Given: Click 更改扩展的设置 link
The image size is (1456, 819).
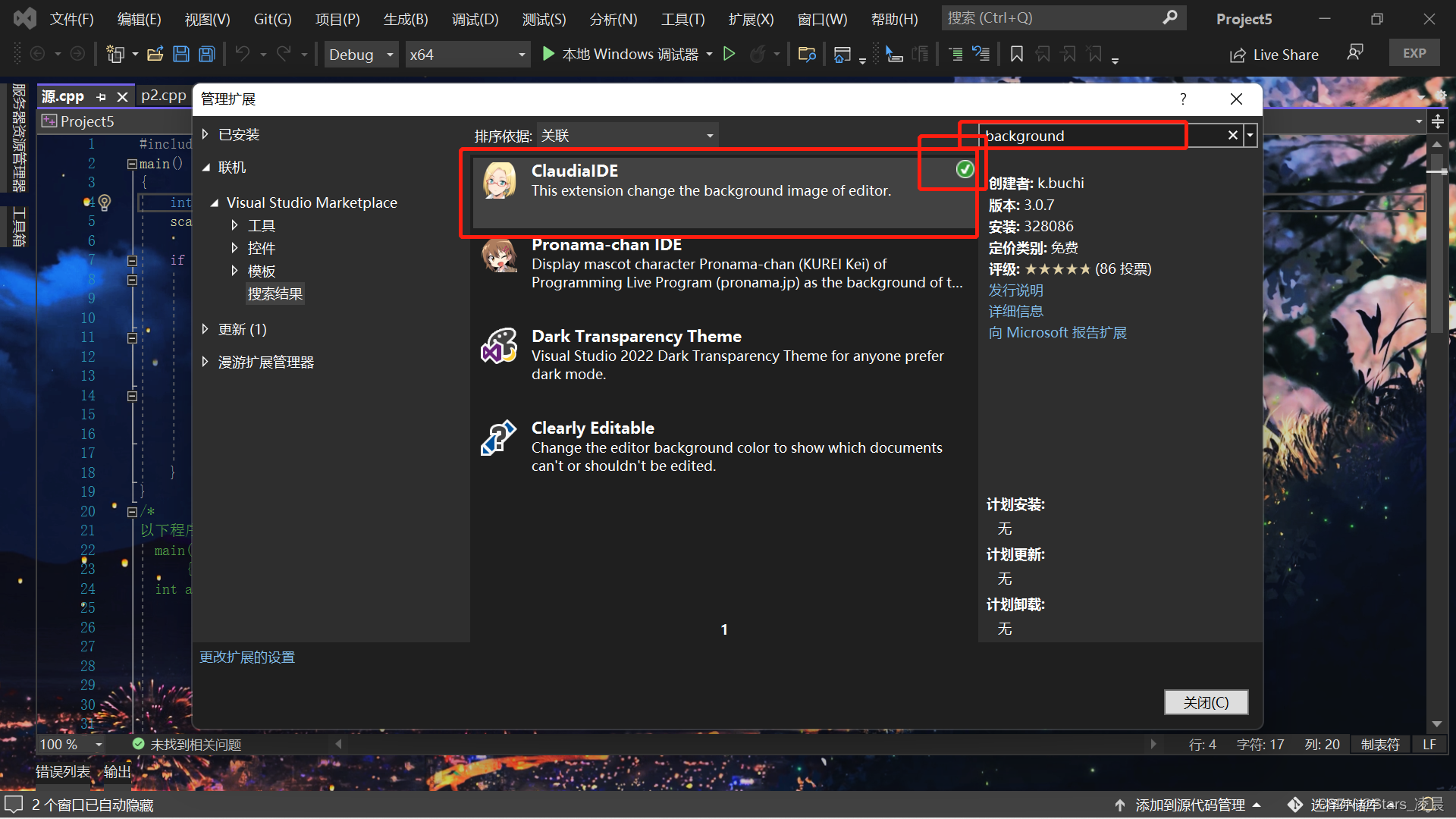Looking at the screenshot, I should pos(247,657).
